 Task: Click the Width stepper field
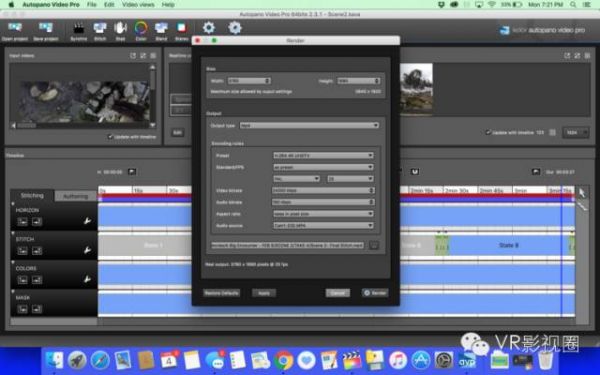coord(249,81)
